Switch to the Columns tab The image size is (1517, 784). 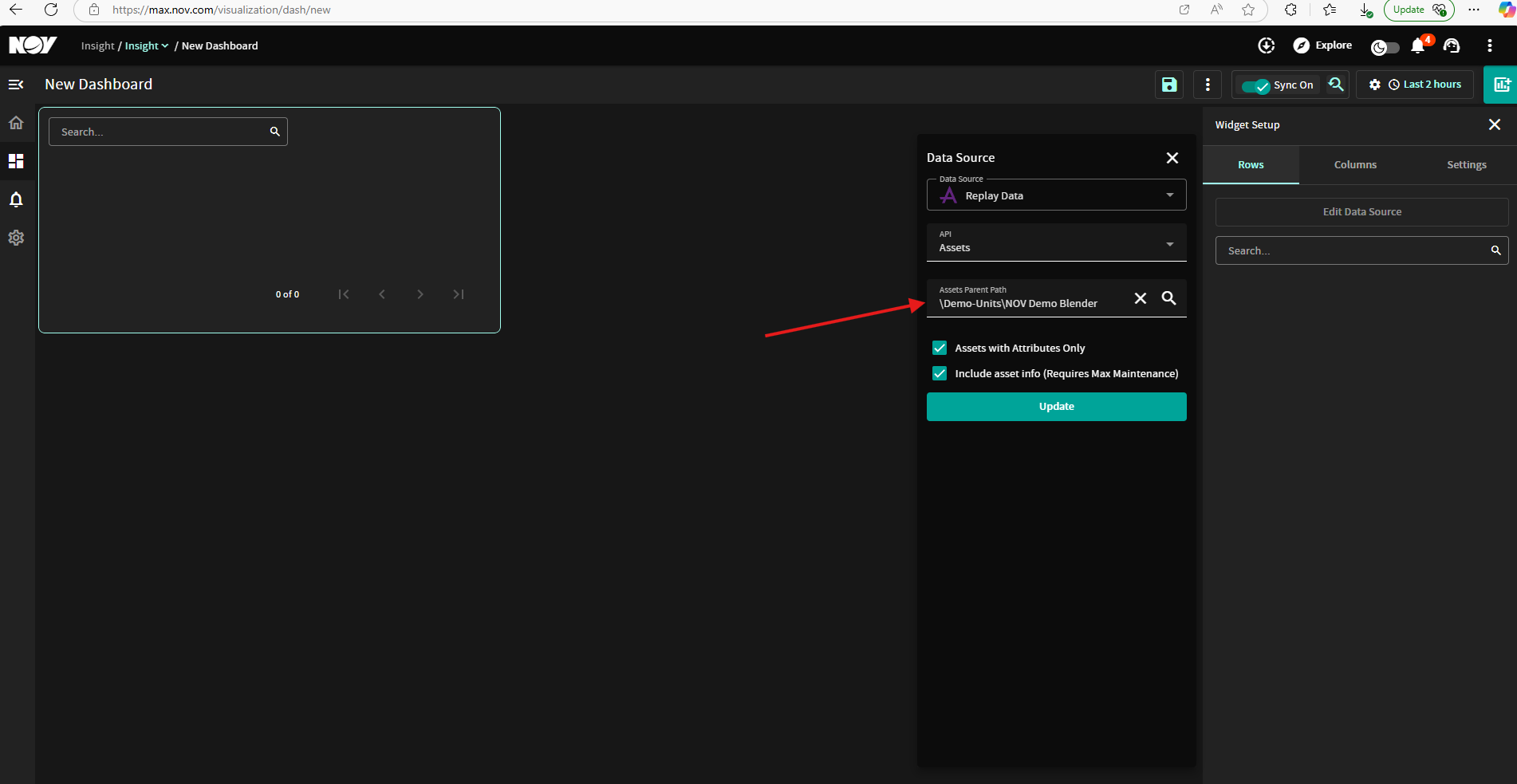pos(1355,164)
